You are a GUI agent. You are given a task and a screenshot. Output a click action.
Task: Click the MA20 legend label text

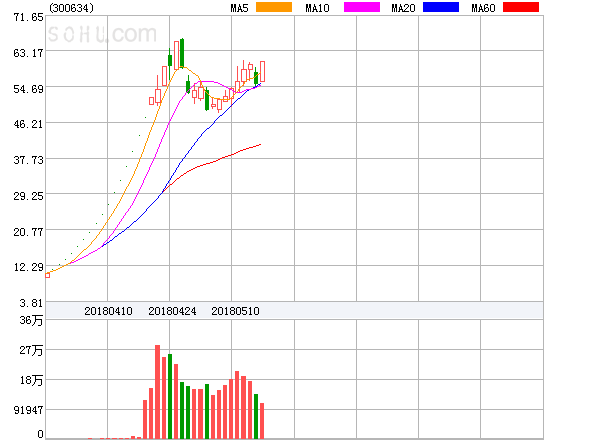[x=403, y=8]
